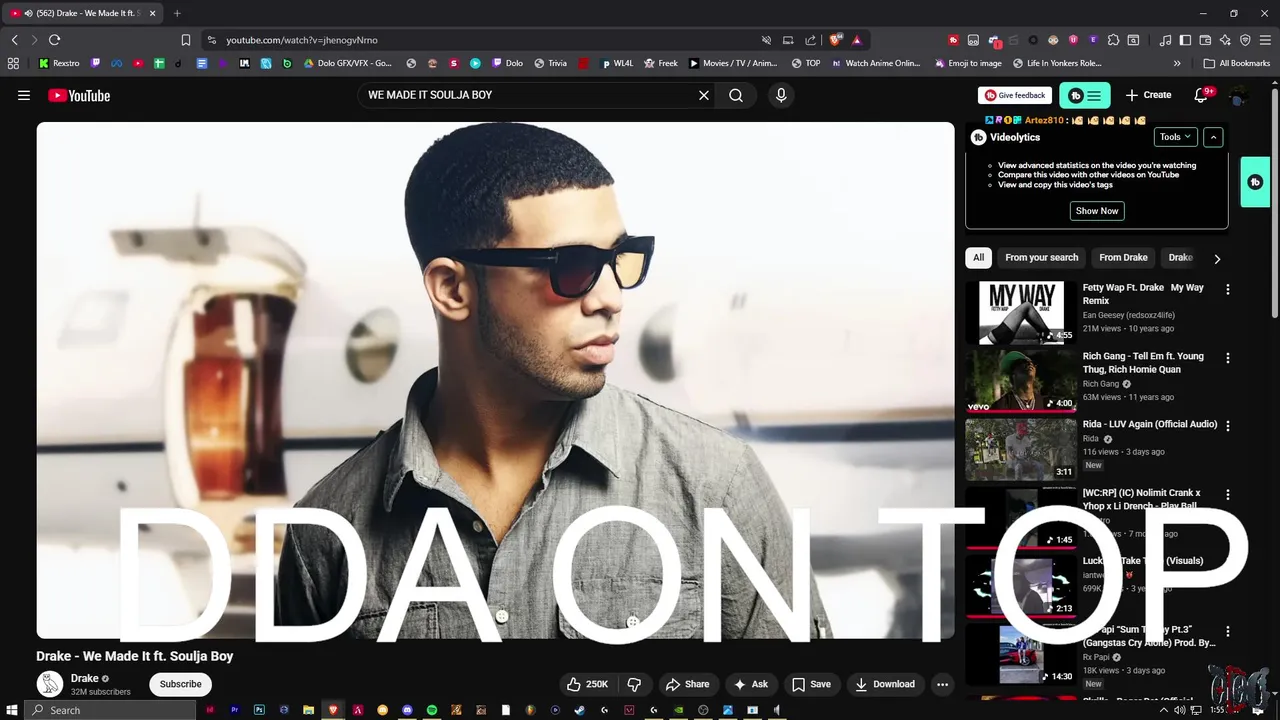The width and height of the screenshot is (1280, 720).
Task: Download the video
Action: (x=885, y=684)
